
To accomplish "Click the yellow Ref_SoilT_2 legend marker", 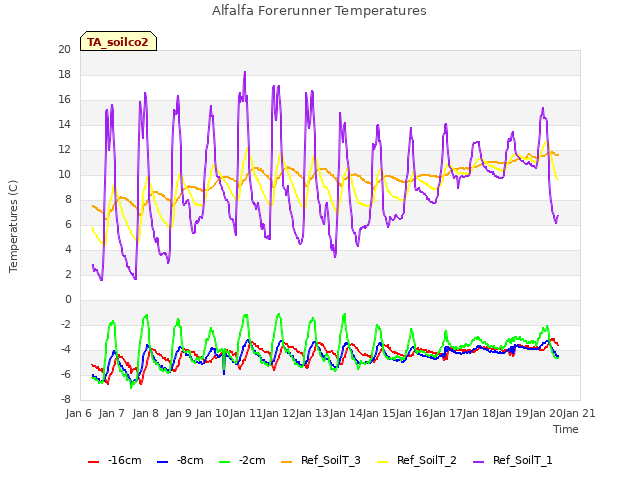I will pyautogui.click(x=382, y=462).
